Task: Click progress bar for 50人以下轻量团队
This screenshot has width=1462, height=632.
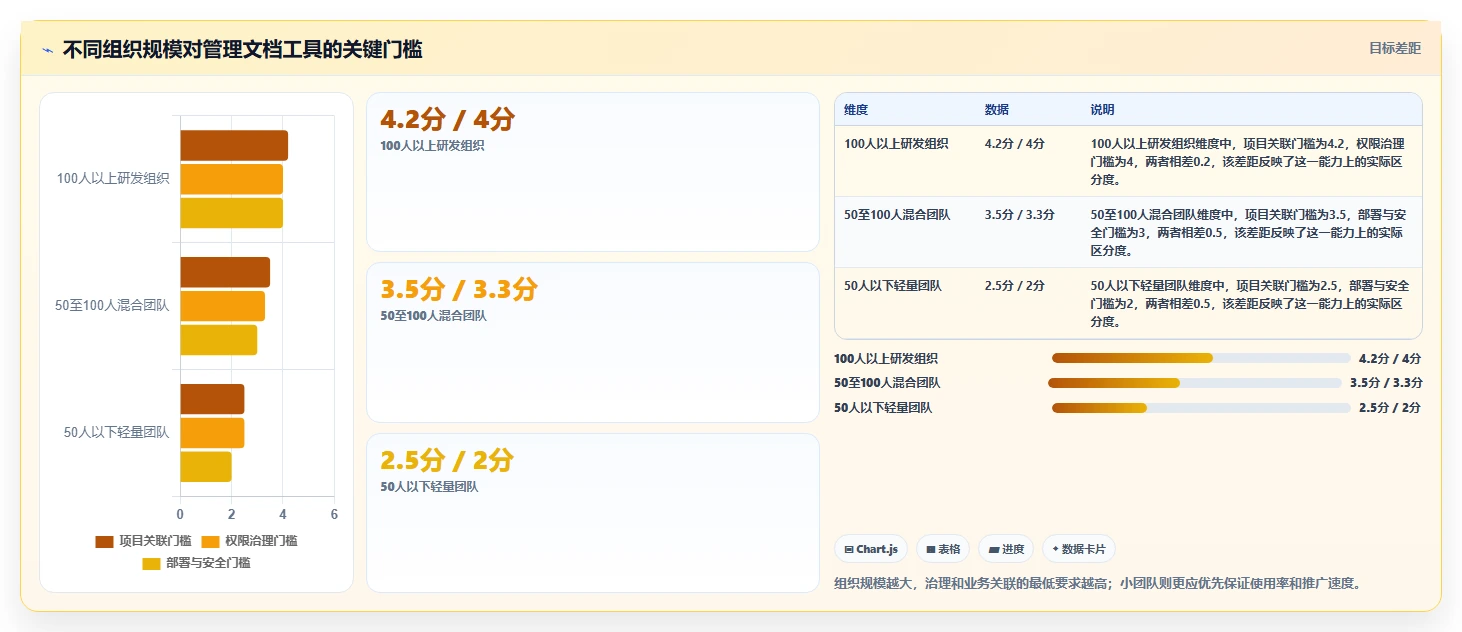Action: [x=1201, y=408]
